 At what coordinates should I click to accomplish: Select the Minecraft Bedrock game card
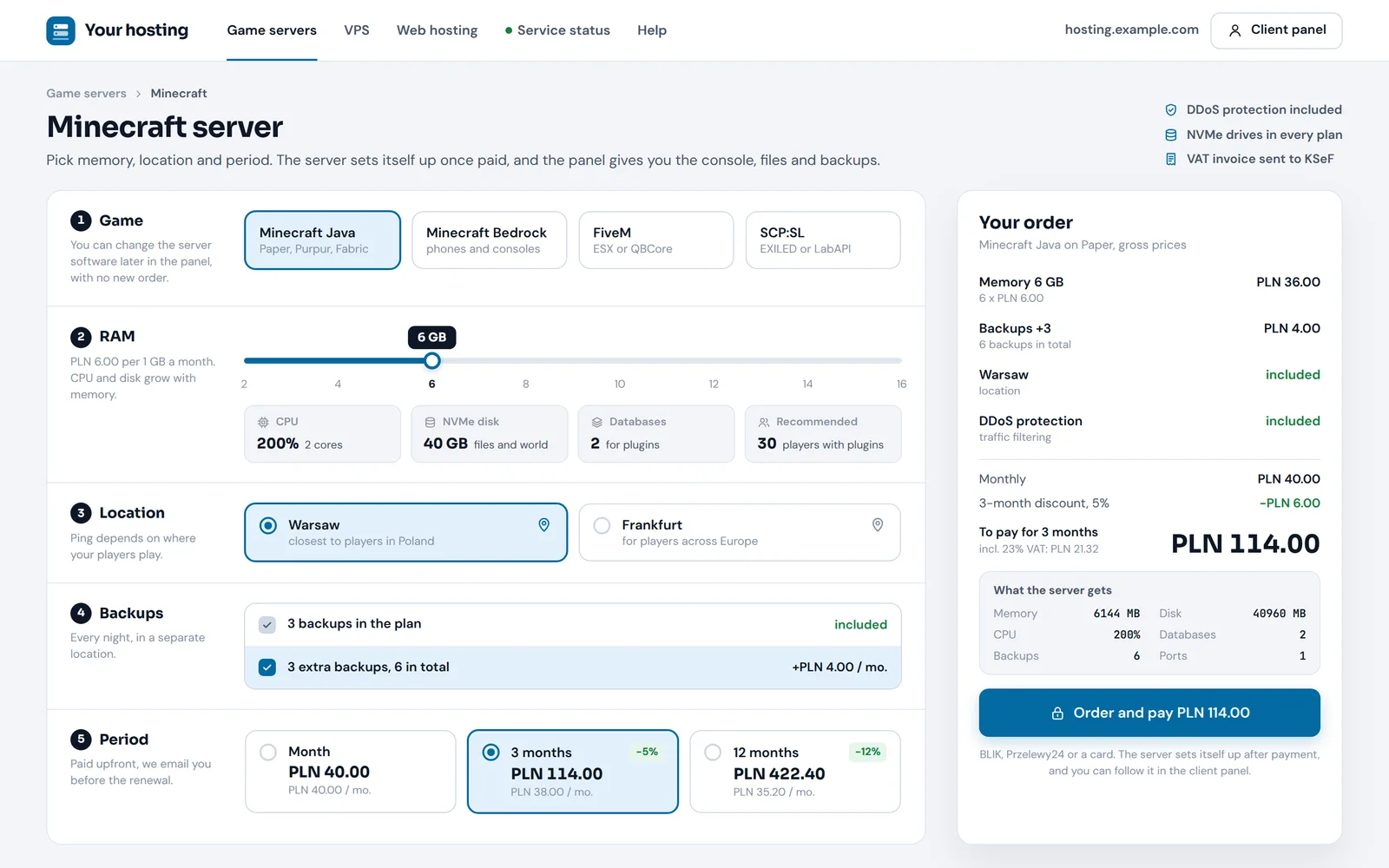[490, 240]
